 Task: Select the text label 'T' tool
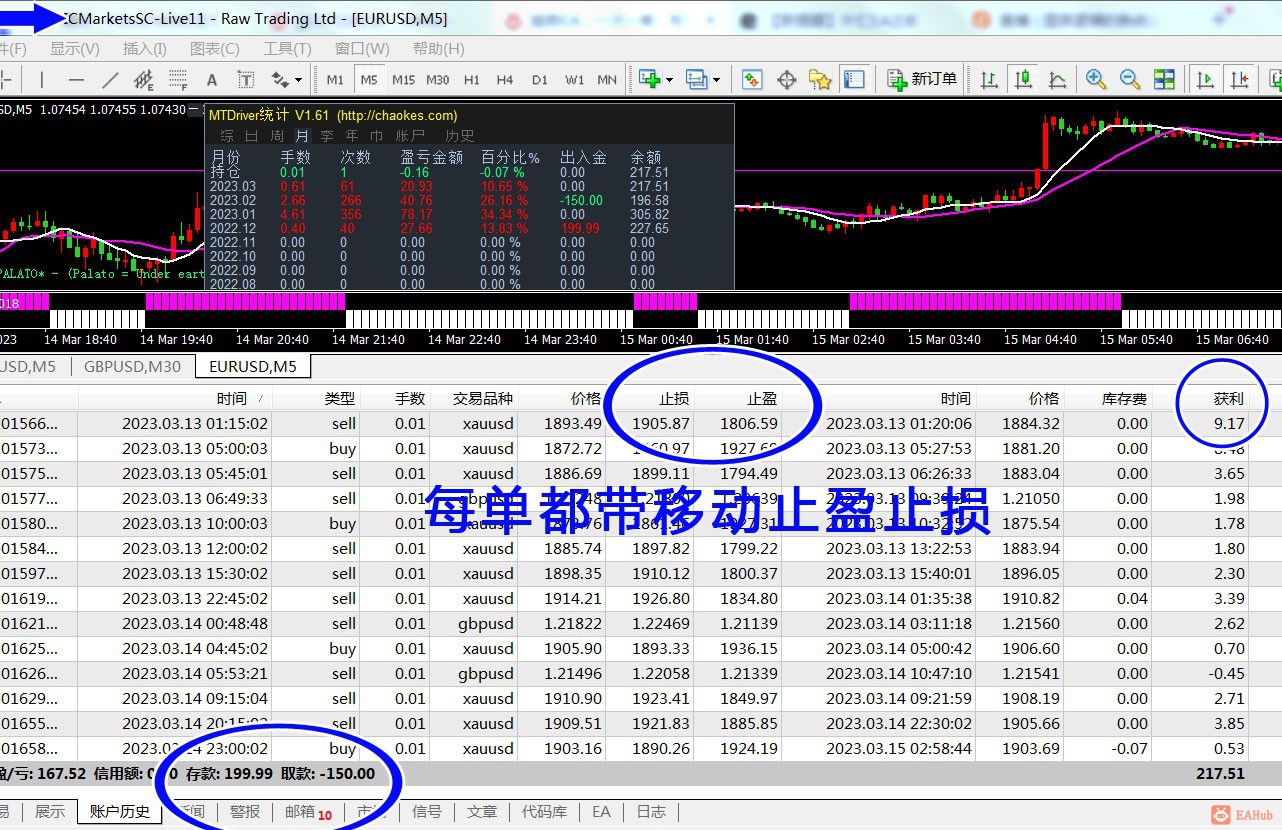point(246,80)
